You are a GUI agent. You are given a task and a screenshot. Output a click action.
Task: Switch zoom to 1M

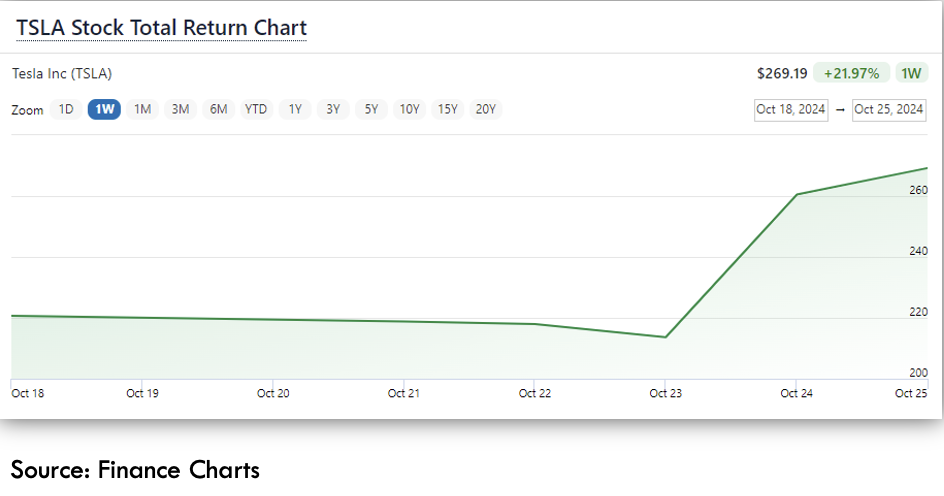[142, 110]
